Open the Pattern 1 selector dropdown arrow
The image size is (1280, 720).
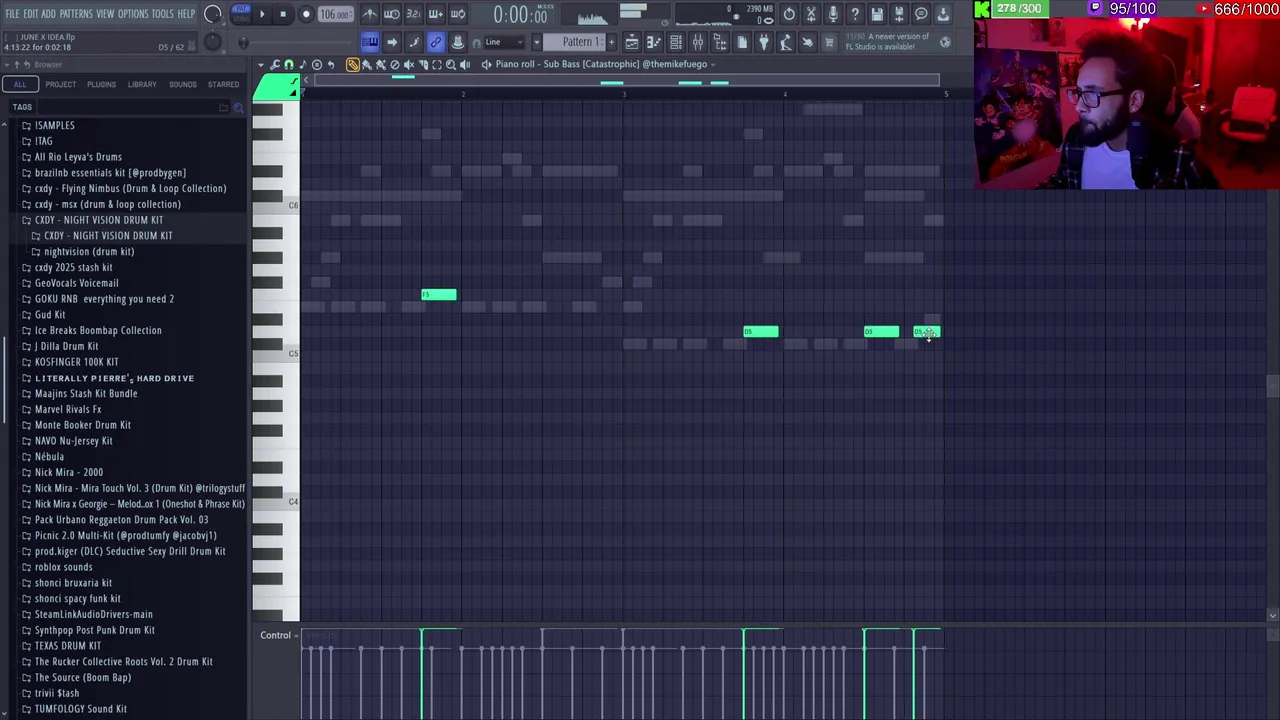pos(537,42)
